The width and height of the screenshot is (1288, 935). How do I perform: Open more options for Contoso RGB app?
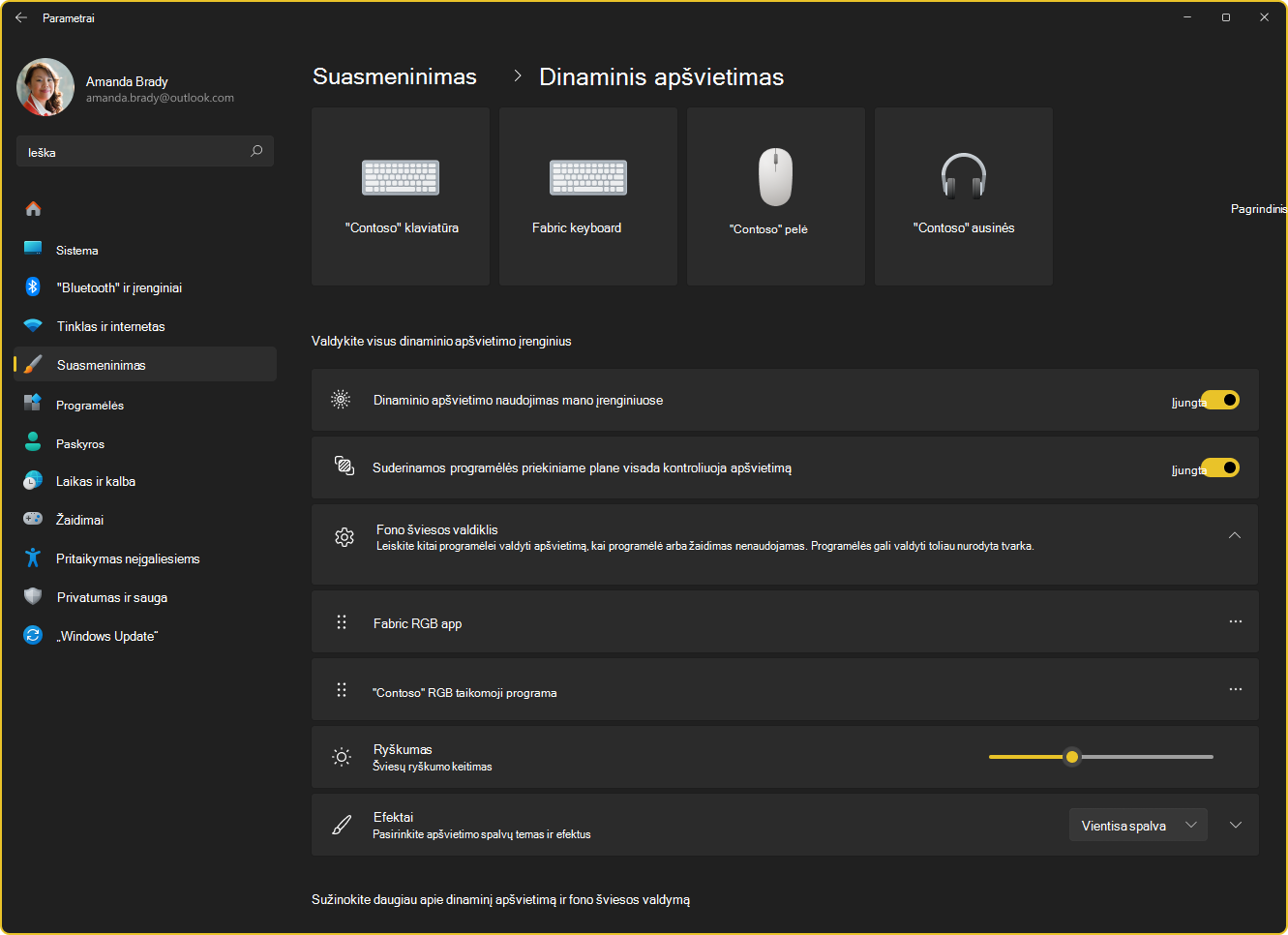coord(1235,689)
